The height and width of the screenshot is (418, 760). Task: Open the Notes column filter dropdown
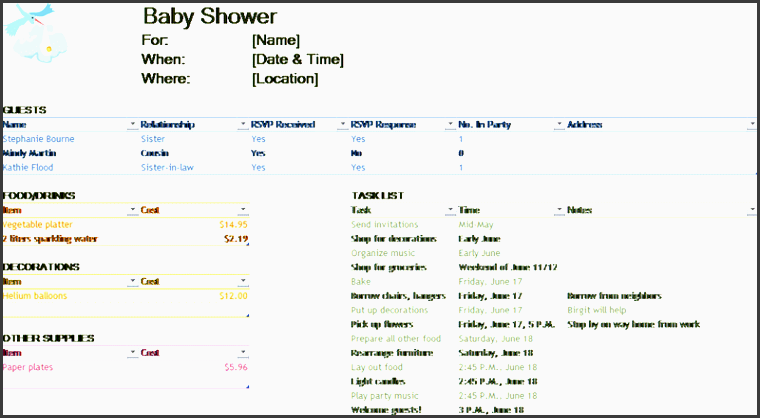point(752,211)
